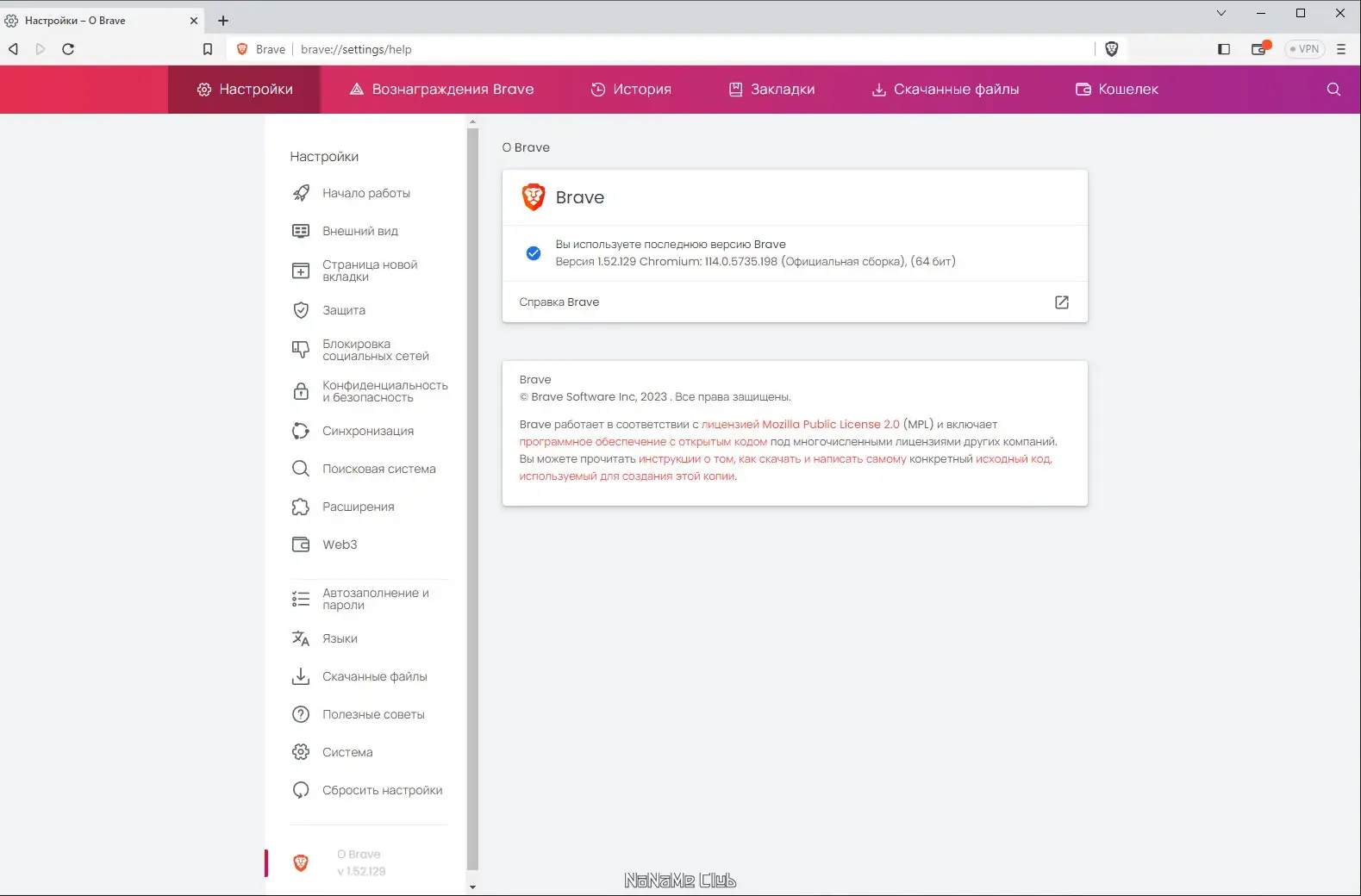Reload the current page
The height and width of the screenshot is (896, 1361).
coord(68,49)
